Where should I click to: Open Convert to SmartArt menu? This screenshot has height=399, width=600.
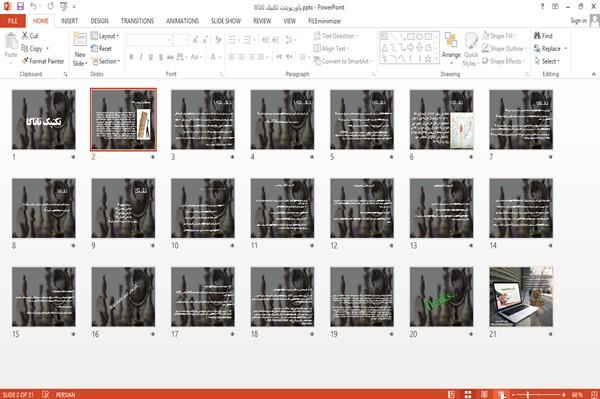click(x=343, y=61)
